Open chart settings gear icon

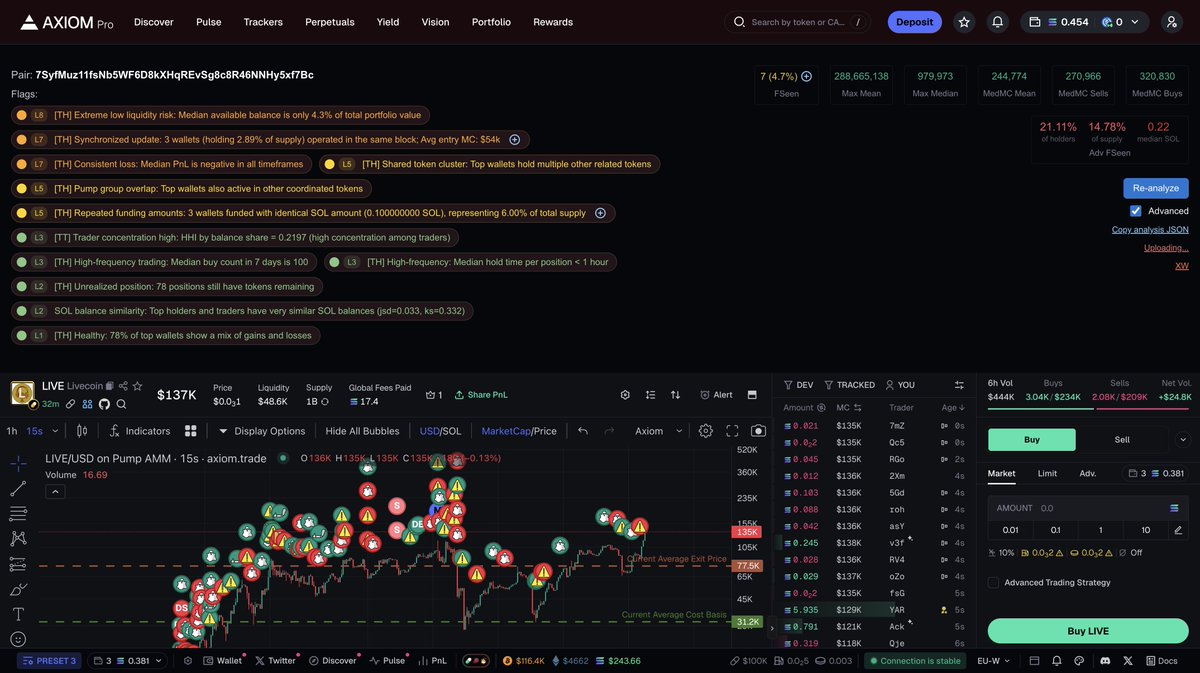coord(706,431)
